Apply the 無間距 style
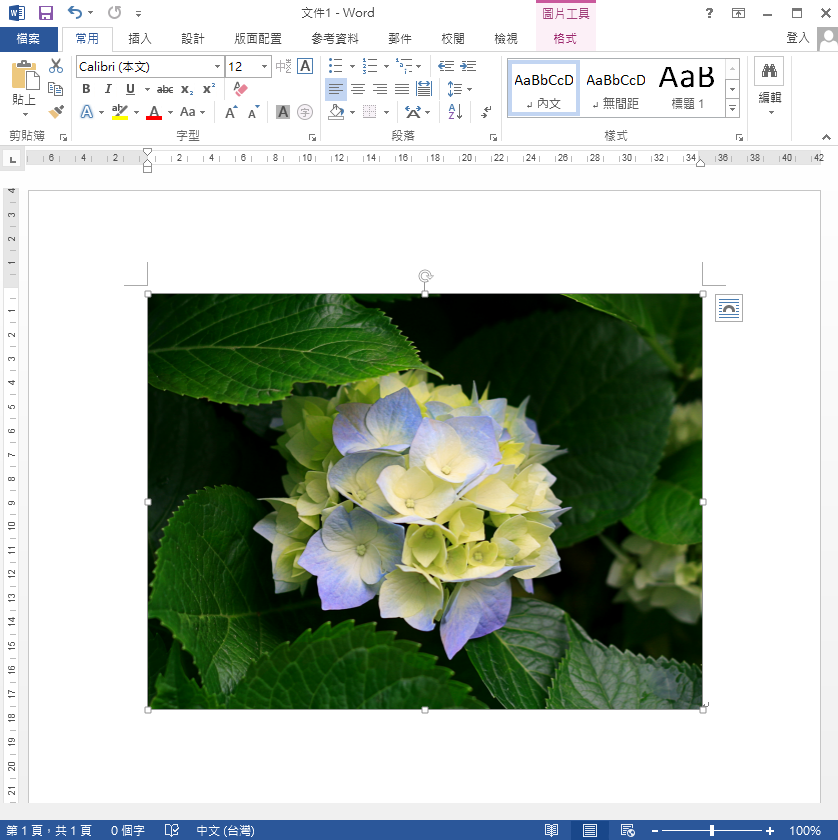838x840 pixels. [615, 88]
